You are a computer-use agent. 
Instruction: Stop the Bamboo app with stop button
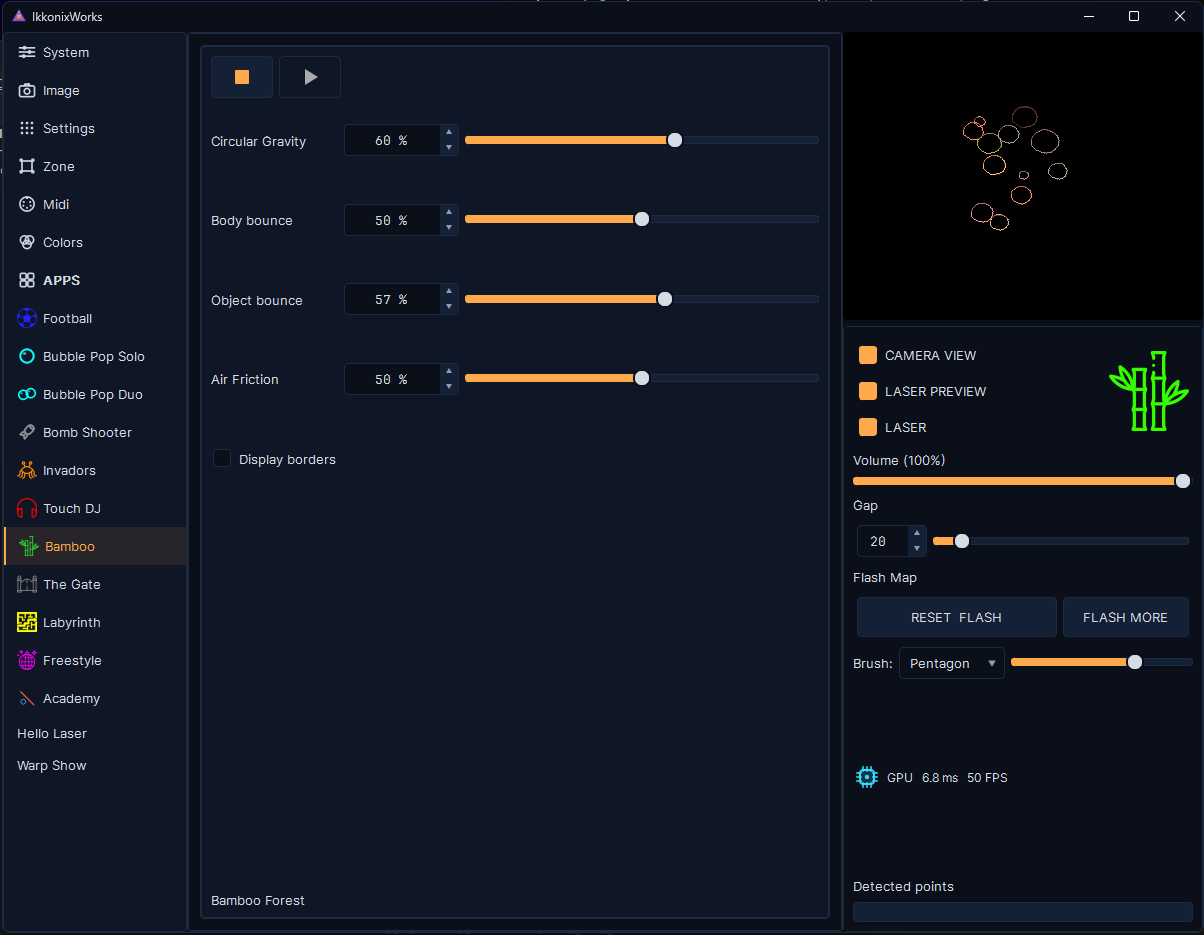[x=242, y=77]
